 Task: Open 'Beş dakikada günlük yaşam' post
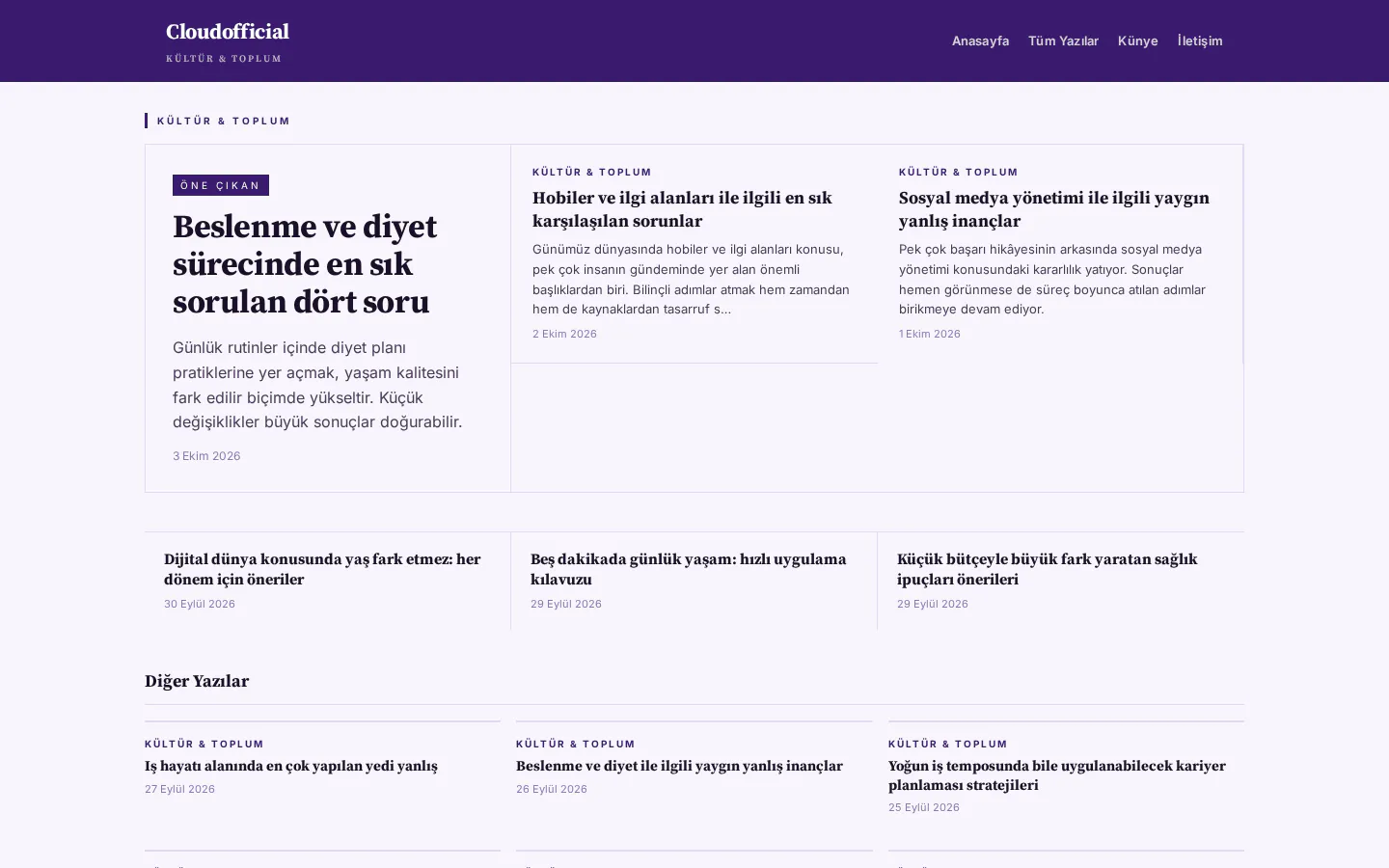coord(688,569)
